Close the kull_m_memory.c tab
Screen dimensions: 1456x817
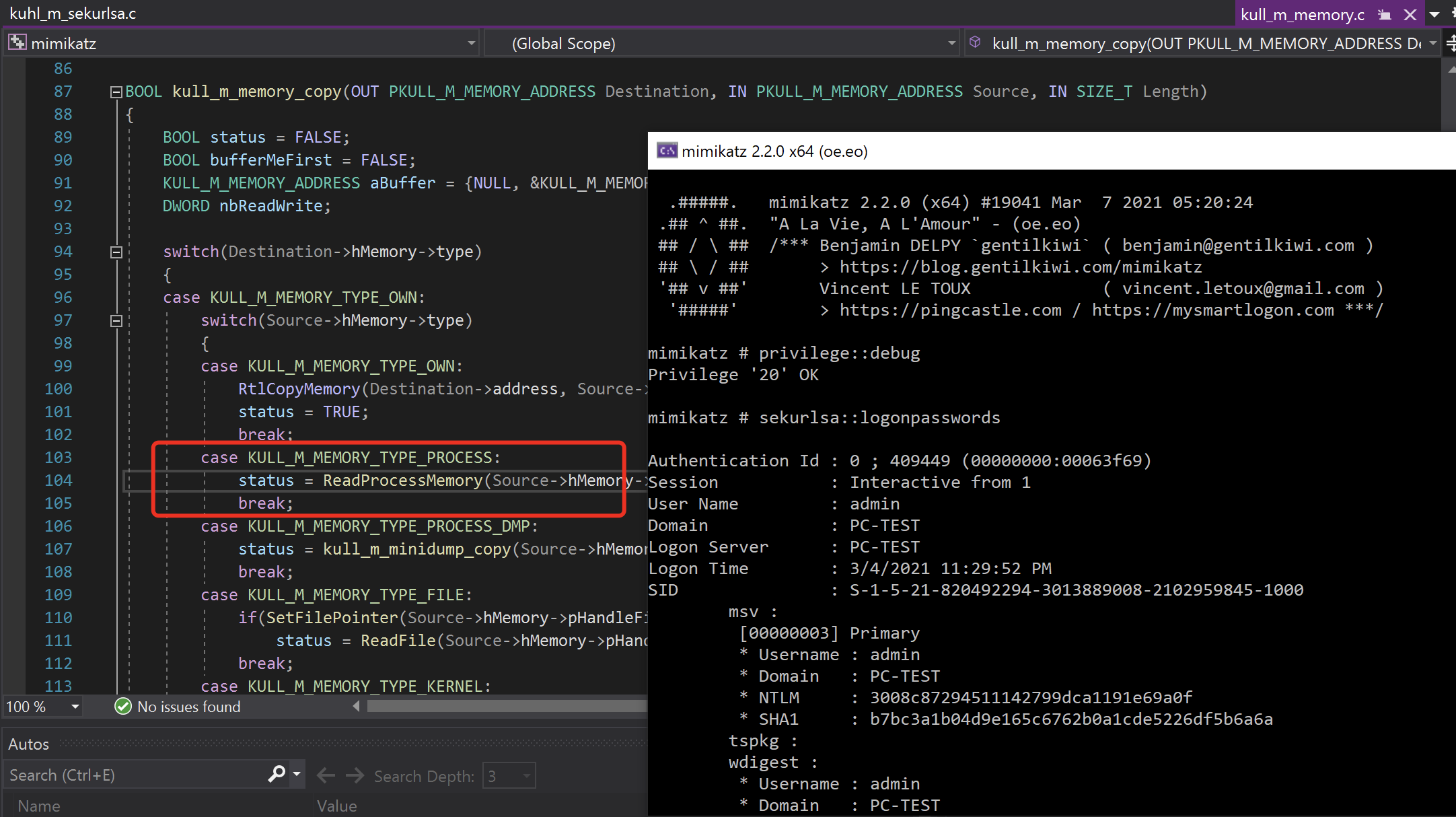1410,15
